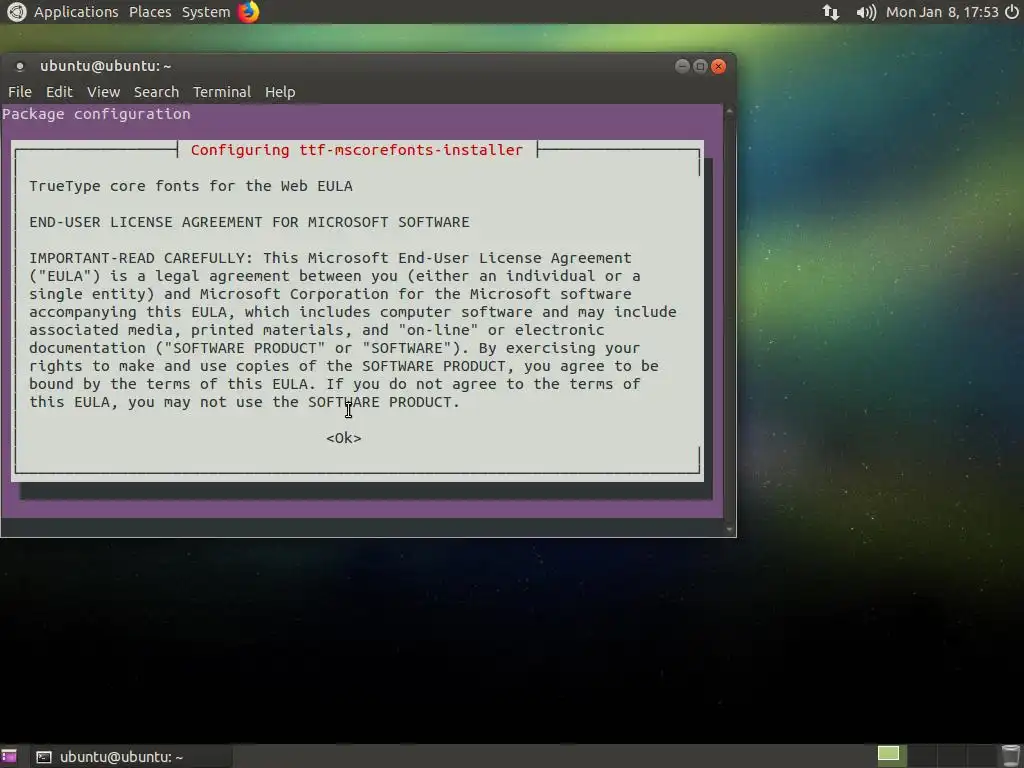Click the volume speaker icon
Image resolution: width=1024 pixels, height=768 pixels.
click(866, 12)
